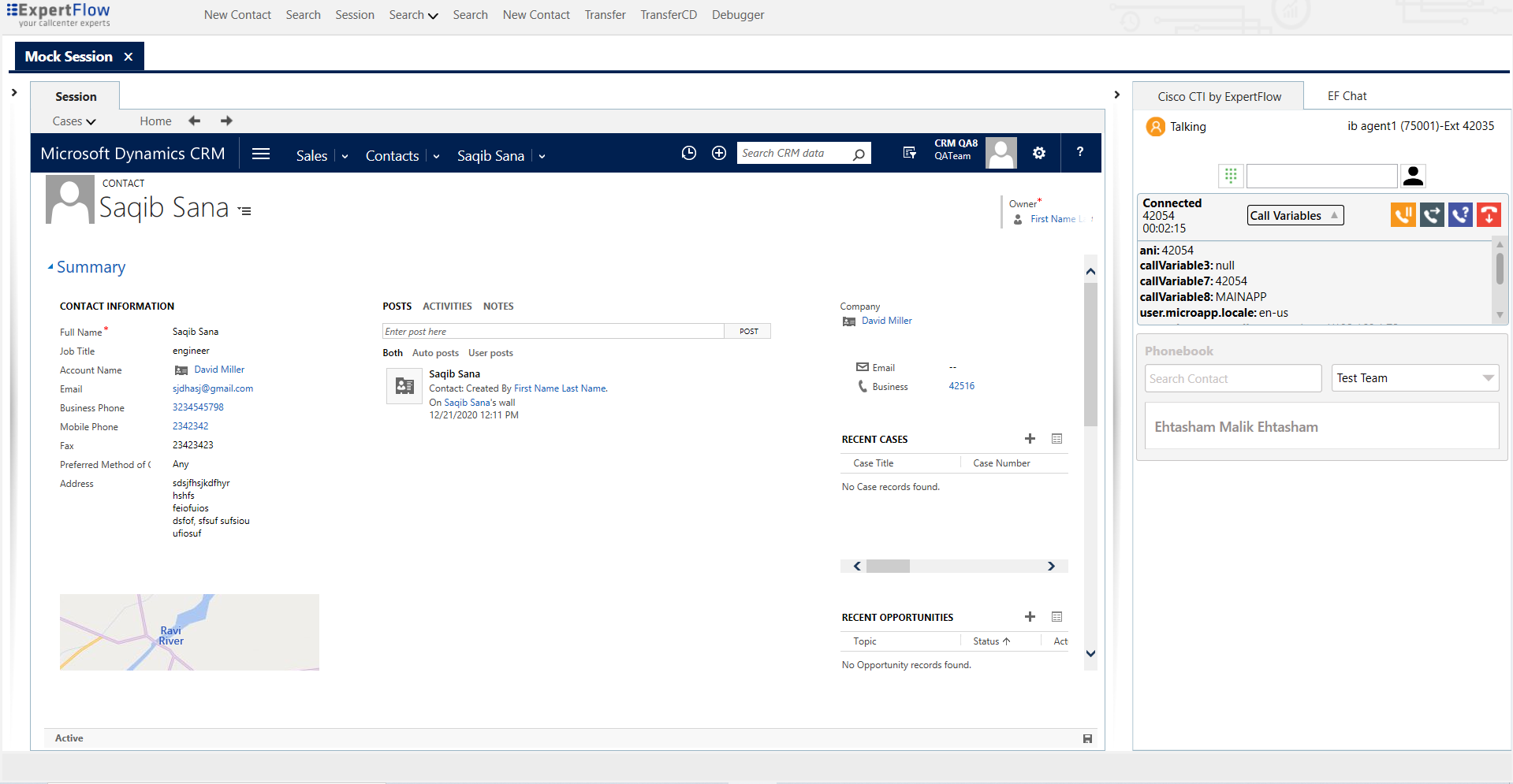Open the Debugger menu item
Screen dimensions: 1513x784
pyautogui.click(x=737, y=14)
